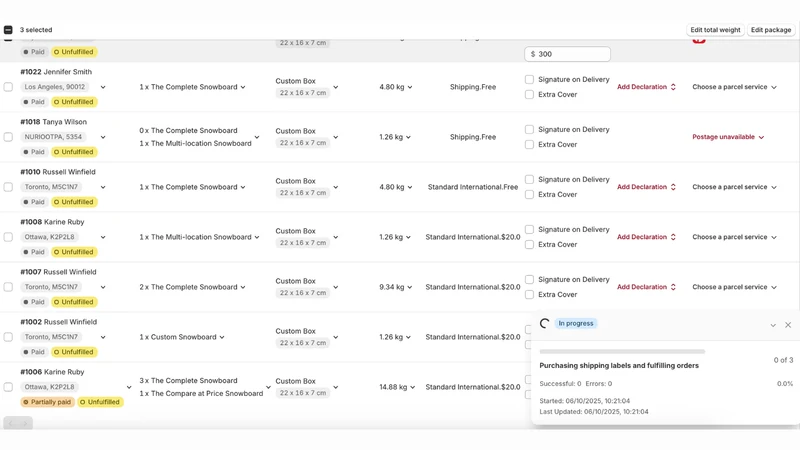Click Add Declaration for order #1010
This screenshot has height=450, width=800.
tap(642, 187)
